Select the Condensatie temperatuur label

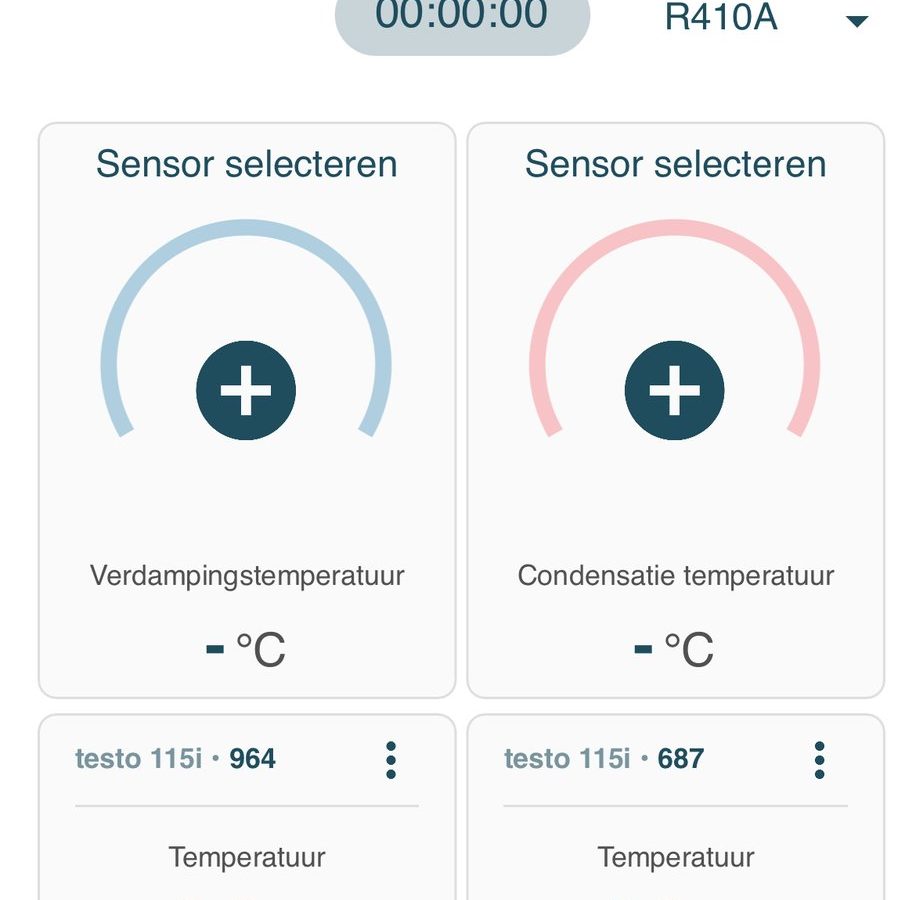pyautogui.click(x=676, y=576)
